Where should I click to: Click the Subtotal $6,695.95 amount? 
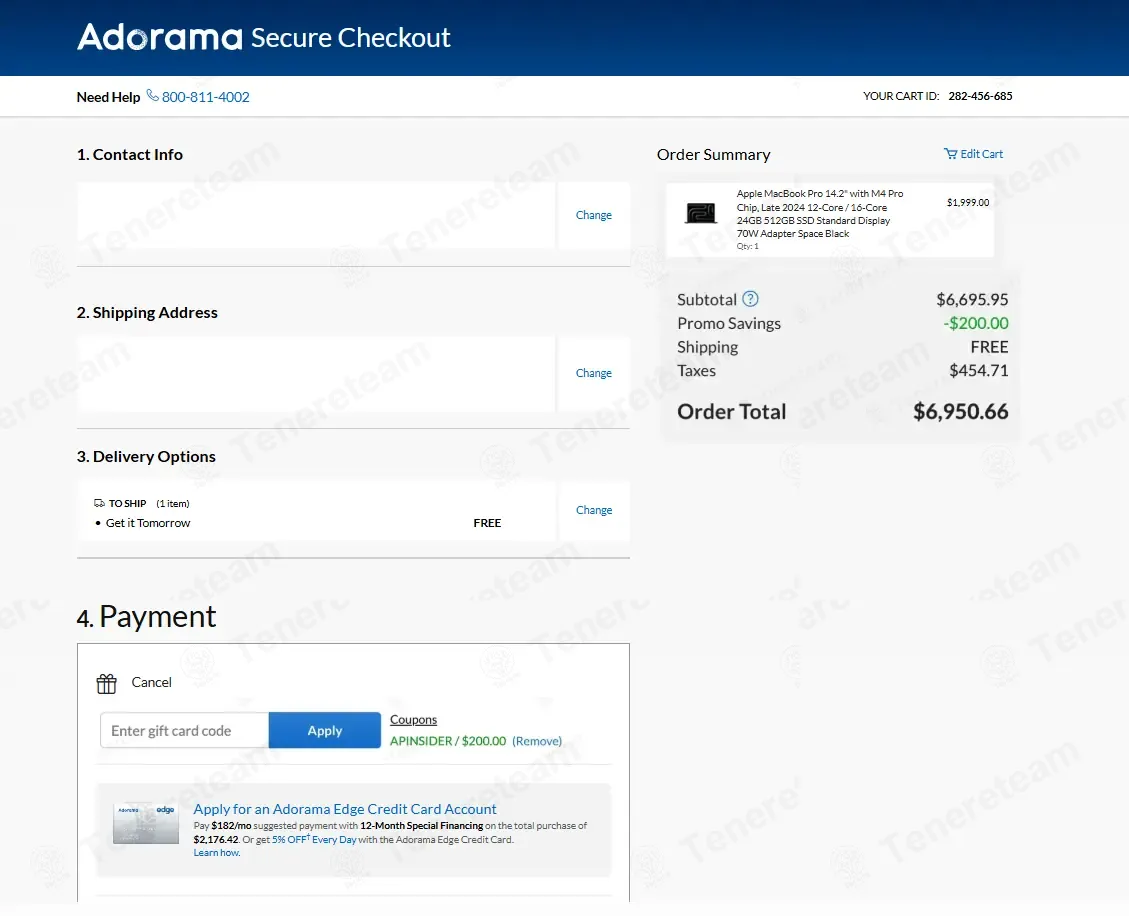coord(972,300)
